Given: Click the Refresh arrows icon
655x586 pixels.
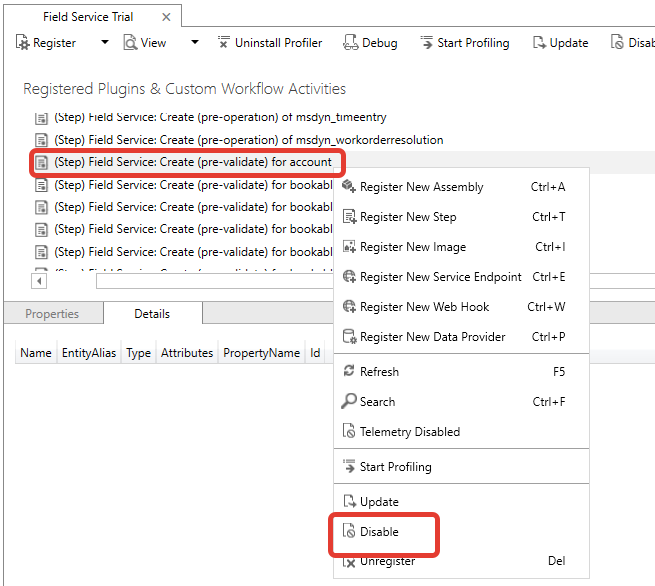Looking at the screenshot, I should click(349, 370).
